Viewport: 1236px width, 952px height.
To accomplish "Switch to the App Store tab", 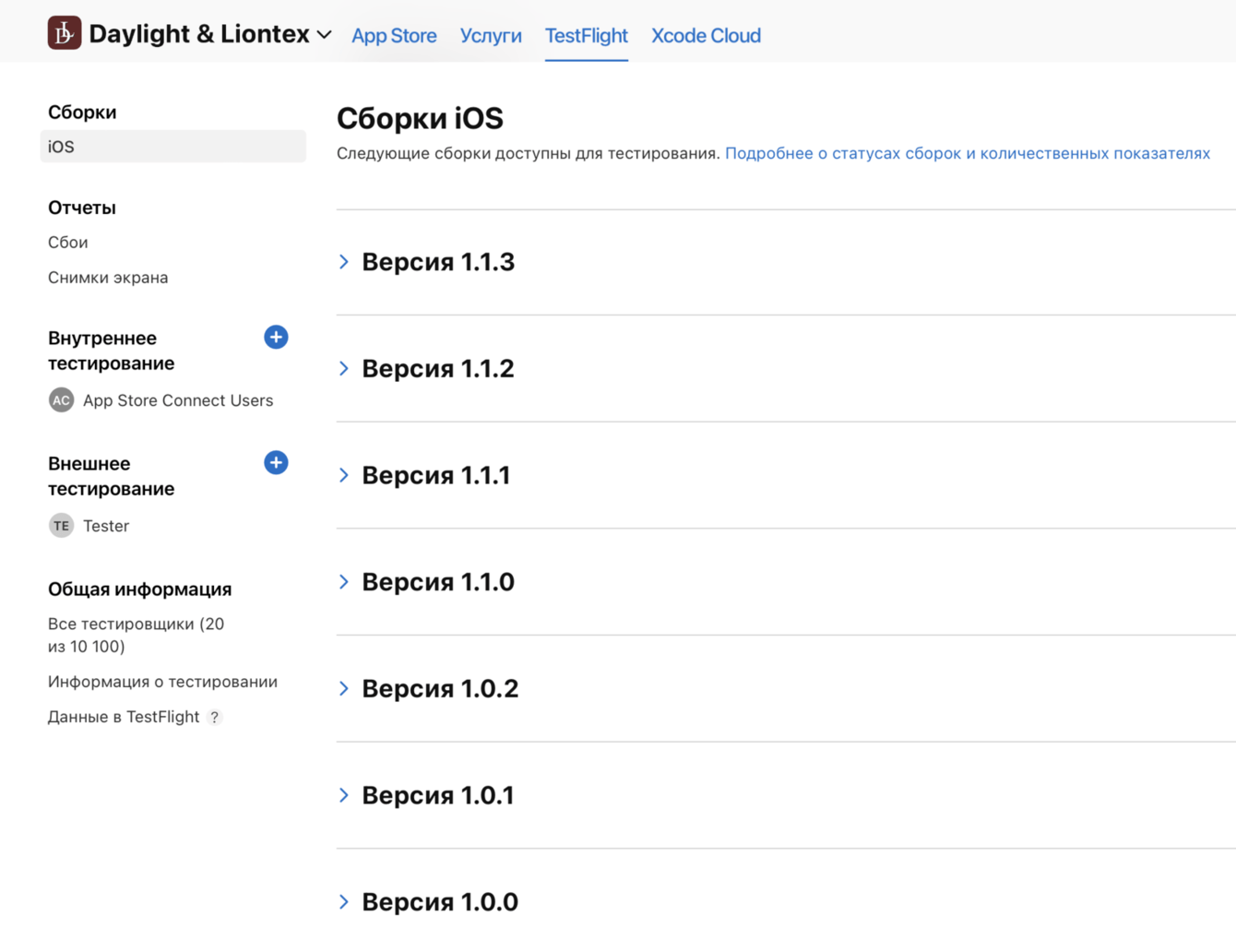I will [x=394, y=36].
